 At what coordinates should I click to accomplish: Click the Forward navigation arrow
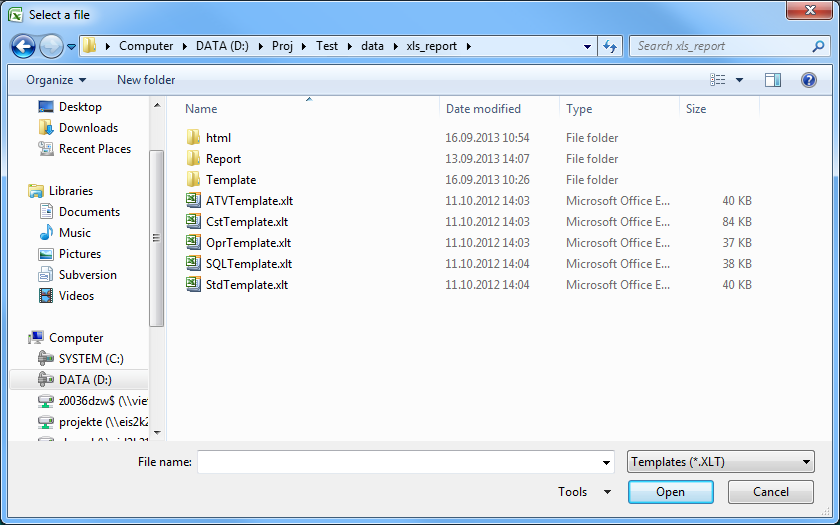tap(51, 47)
